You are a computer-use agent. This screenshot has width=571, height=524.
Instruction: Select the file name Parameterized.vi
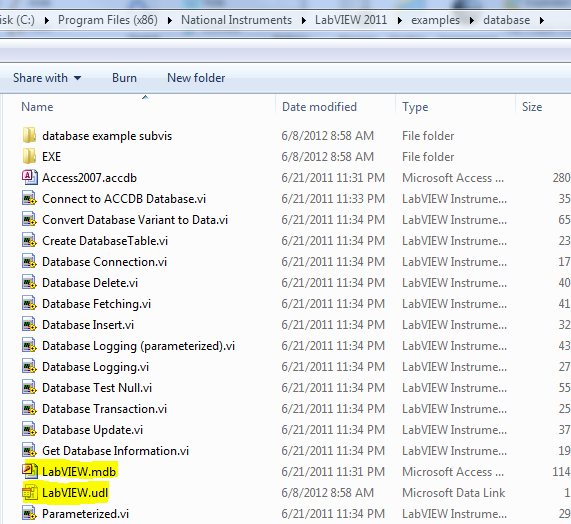click(86, 514)
